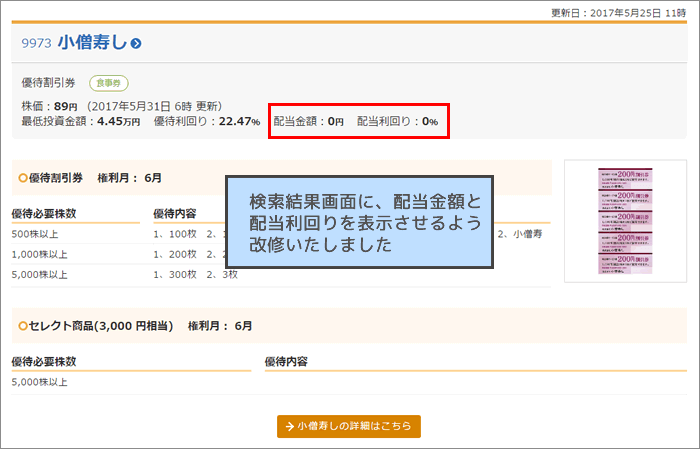
Task: Click the 最低投資金額：4.45万円 value
Action: tap(81, 121)
